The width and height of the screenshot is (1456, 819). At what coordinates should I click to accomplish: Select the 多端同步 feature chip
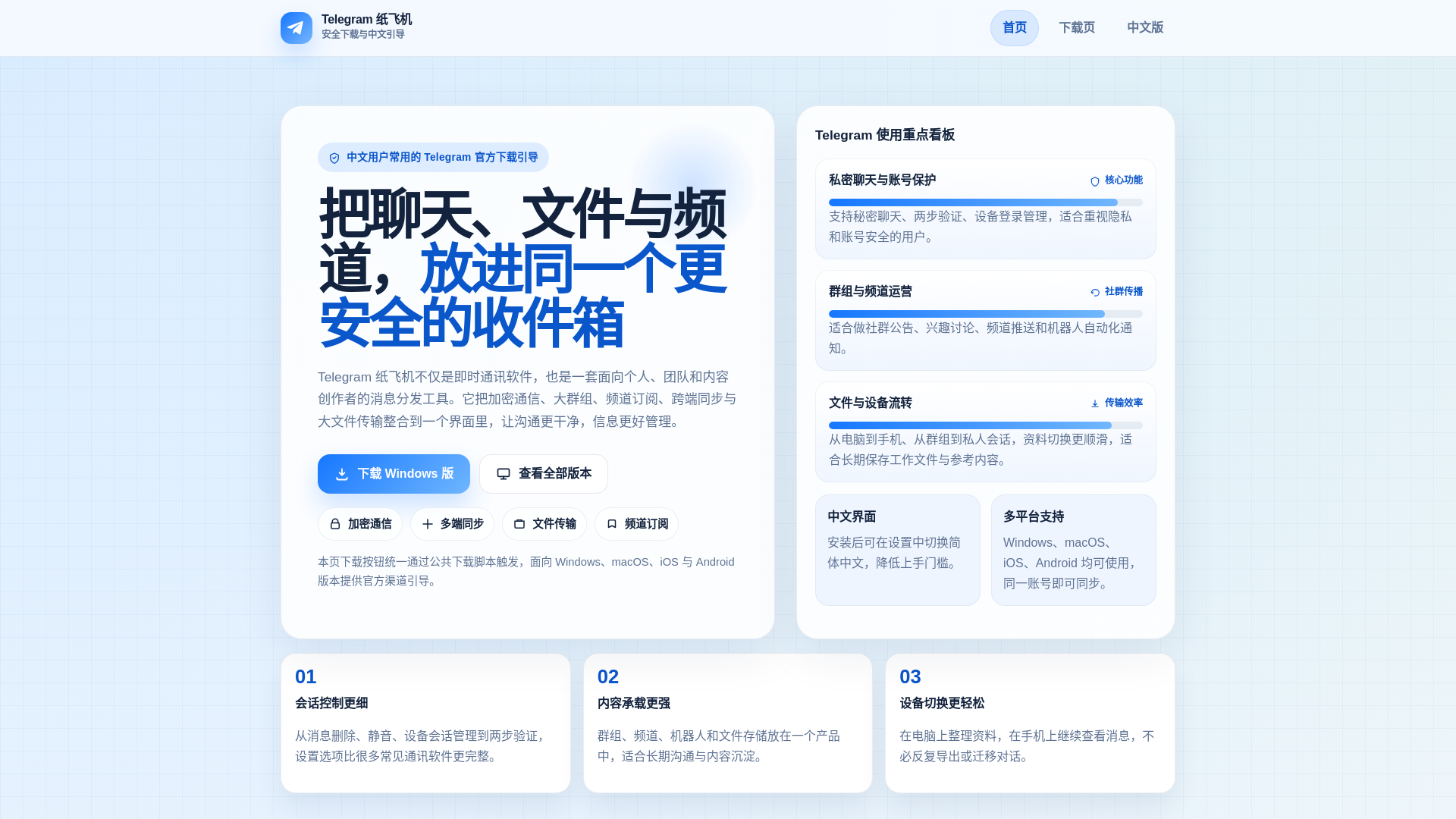[453, 524]
